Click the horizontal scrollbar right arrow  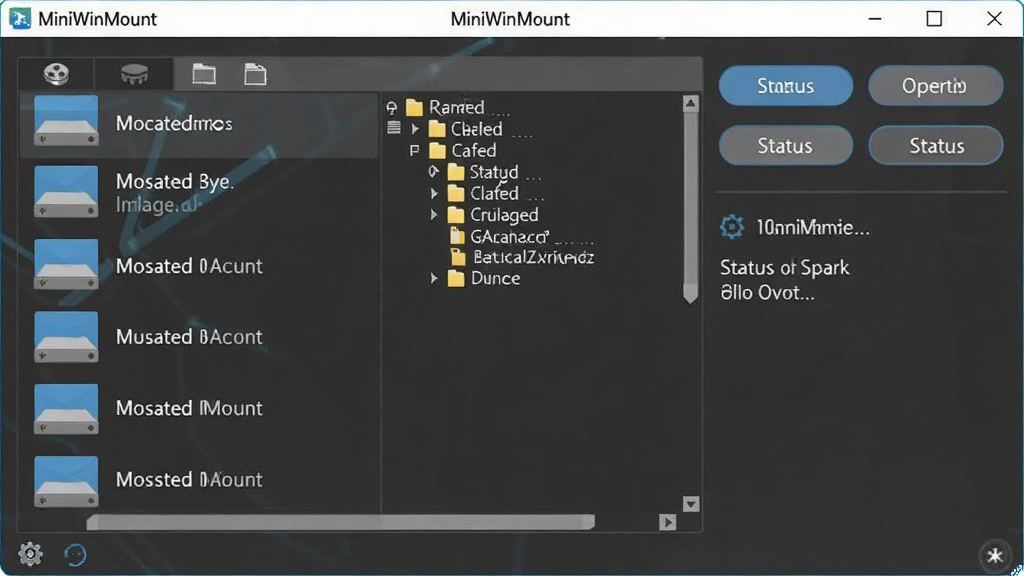click(667, 522)
